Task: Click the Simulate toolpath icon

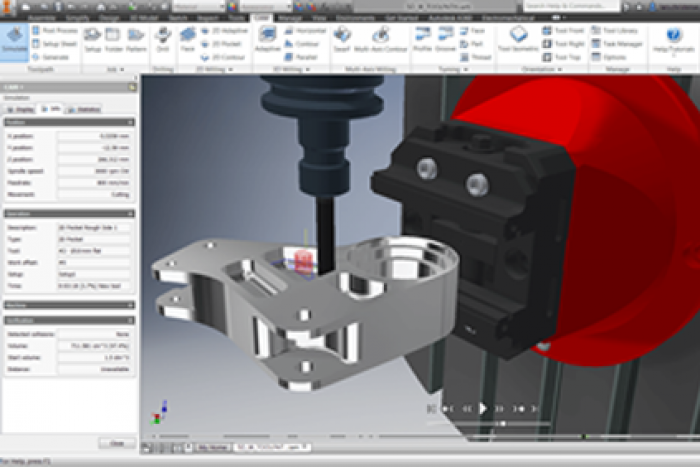Action: 14,38
